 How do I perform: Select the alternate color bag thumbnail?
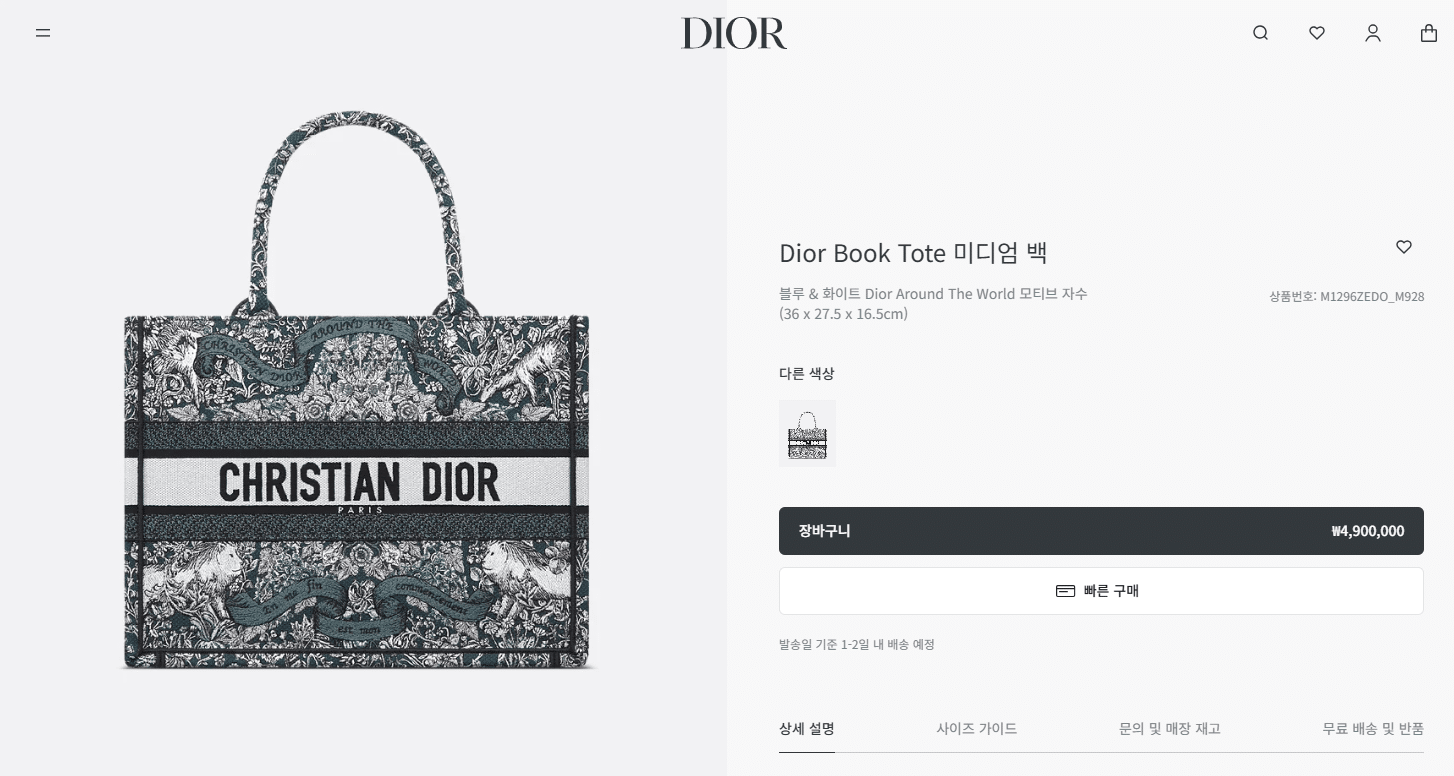[807, 433]
